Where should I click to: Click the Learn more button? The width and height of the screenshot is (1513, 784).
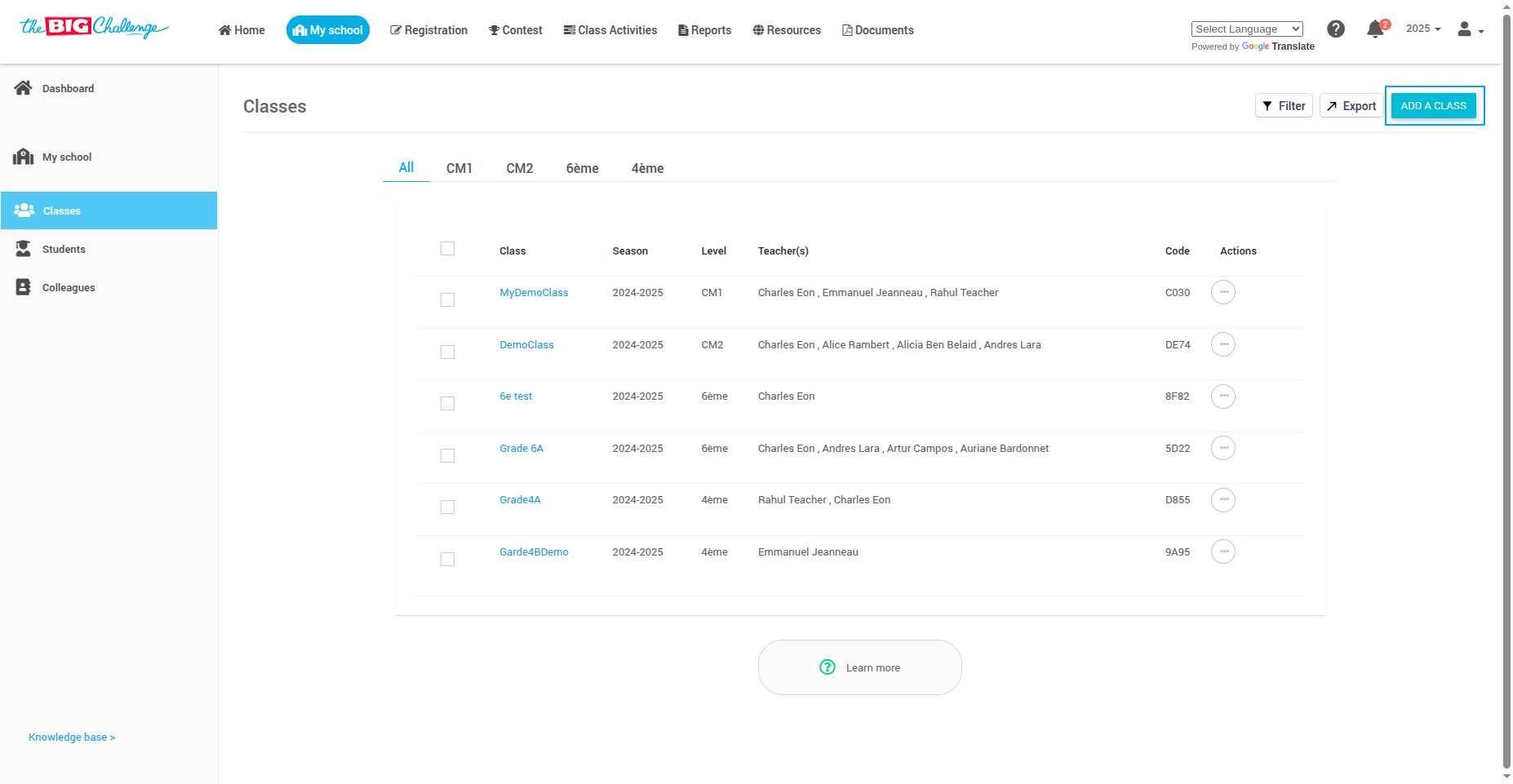859,667
